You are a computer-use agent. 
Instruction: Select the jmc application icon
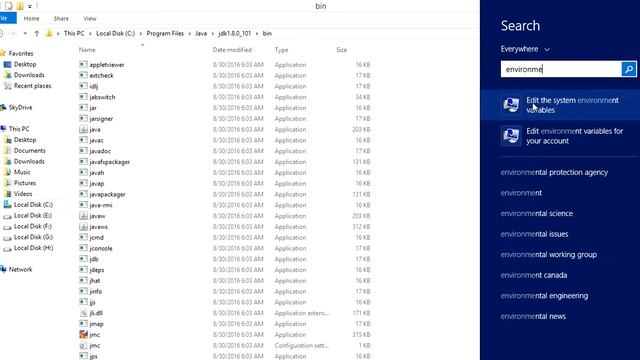point(83,334)
